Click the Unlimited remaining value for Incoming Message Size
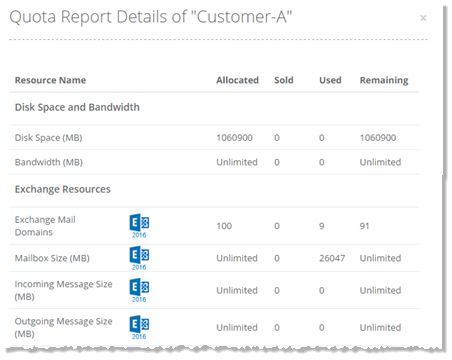This screenshot has height=360, width=452. tap(380, 290)
